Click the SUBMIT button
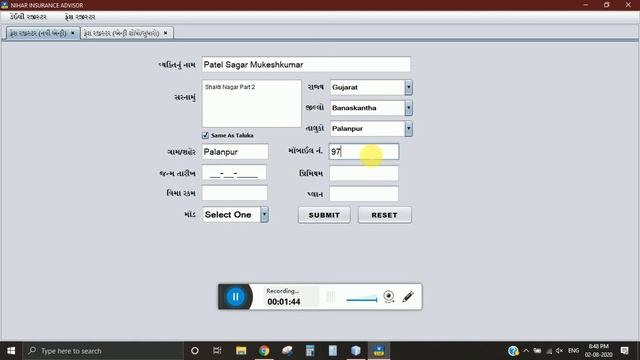This screenshot has height=360, width=640. point(324,215)
